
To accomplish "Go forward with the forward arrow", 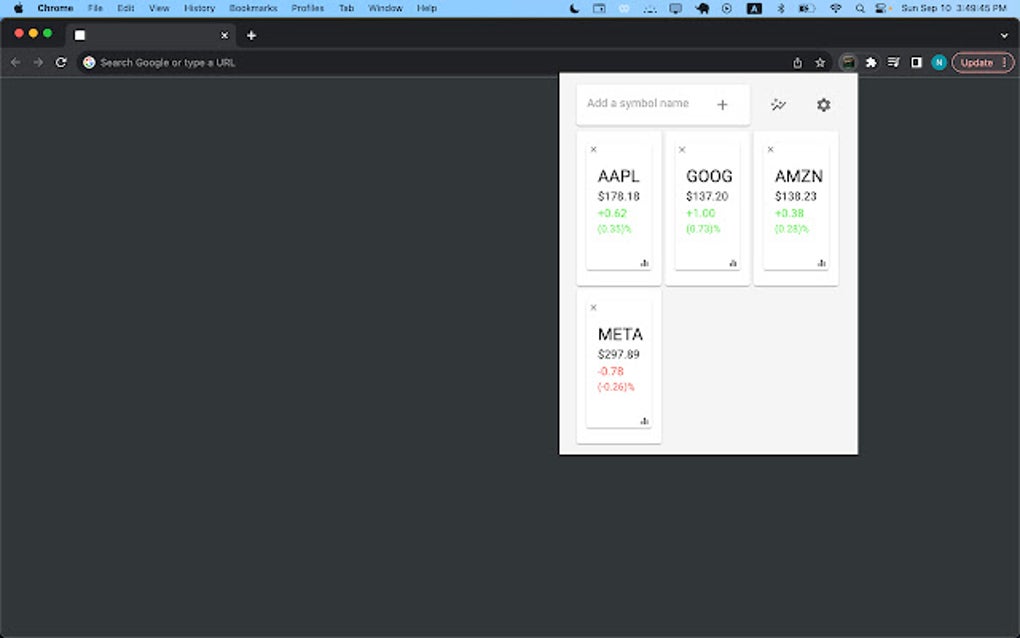I will tap(38, 62).
